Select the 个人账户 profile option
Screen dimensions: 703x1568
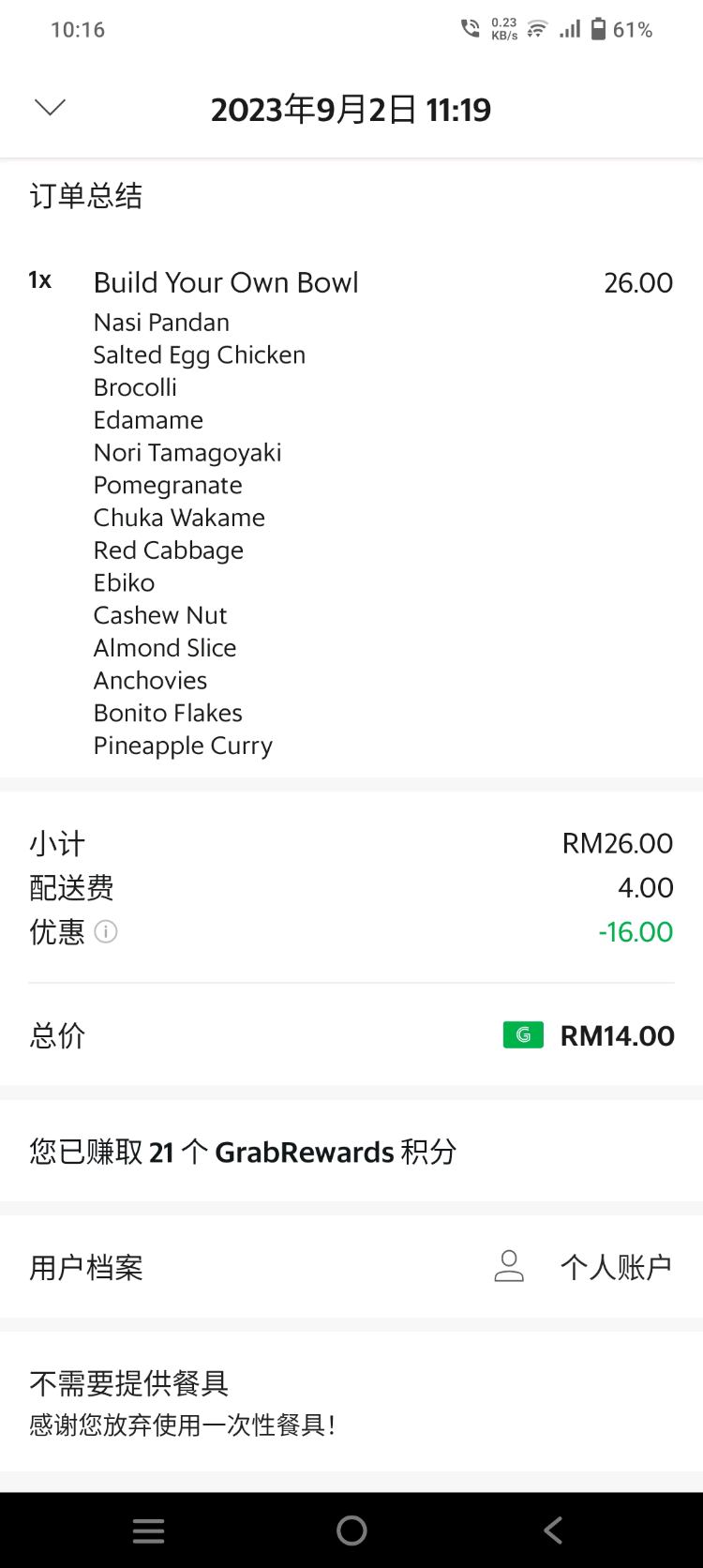tap(616, 1267)
